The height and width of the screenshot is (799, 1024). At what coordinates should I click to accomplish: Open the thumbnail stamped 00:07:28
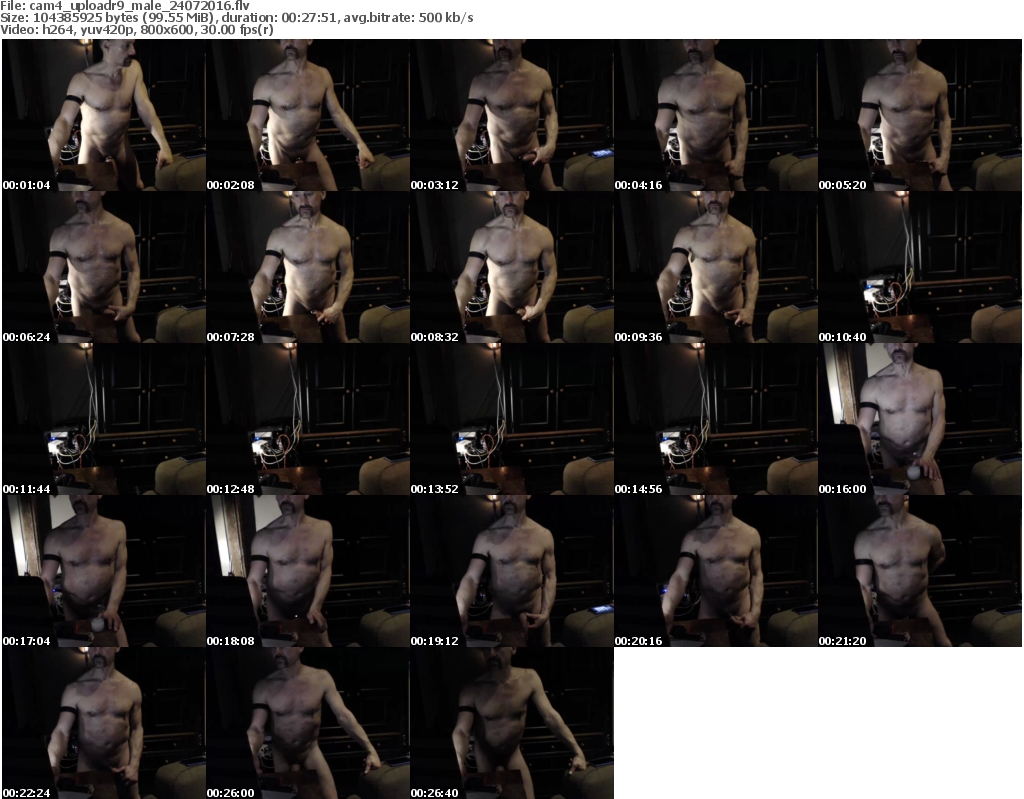[308, 267]
